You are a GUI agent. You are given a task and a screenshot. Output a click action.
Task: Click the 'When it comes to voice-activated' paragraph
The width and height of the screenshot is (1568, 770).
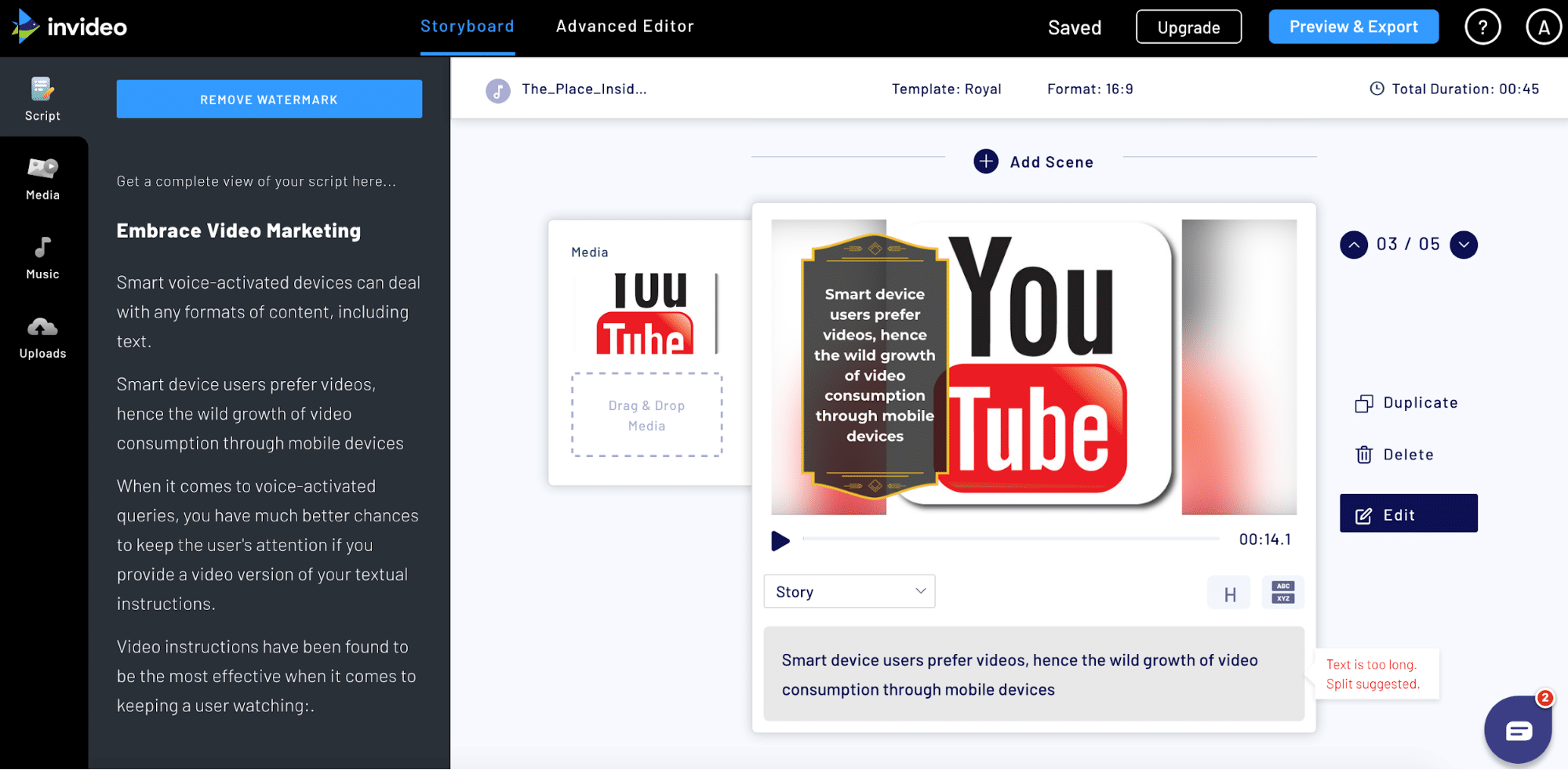point(268,545)
